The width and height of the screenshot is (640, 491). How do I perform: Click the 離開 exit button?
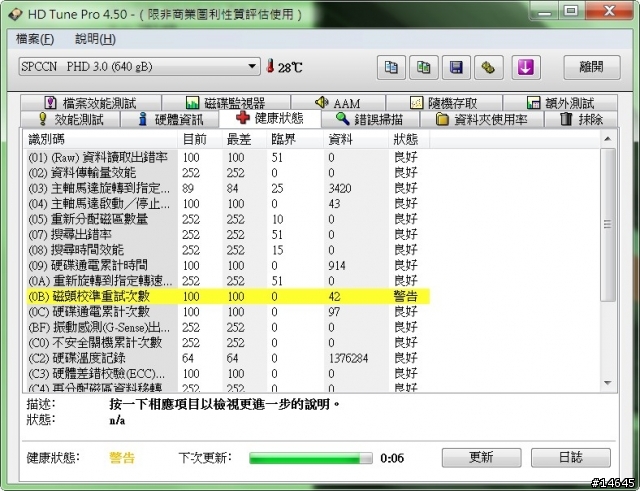pos(592,67)
